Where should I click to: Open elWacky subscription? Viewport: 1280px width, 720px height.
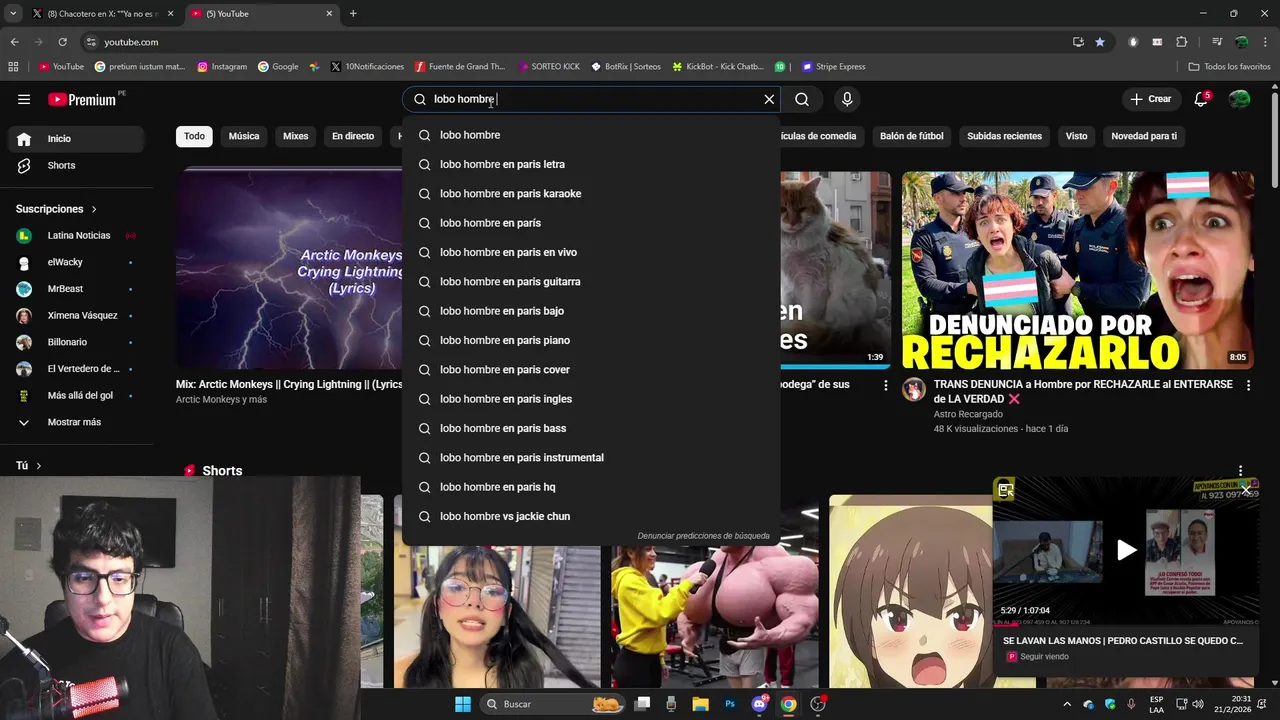pyautogui.click(x=76, y=262)
